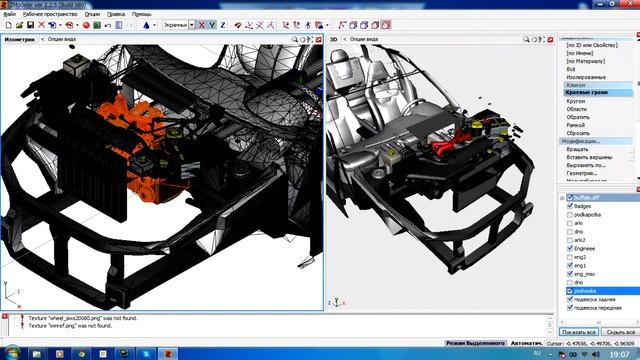Screen dimensions: 640x360
Task: Open the green materials editor icon
Action: [x=97, y=25]
